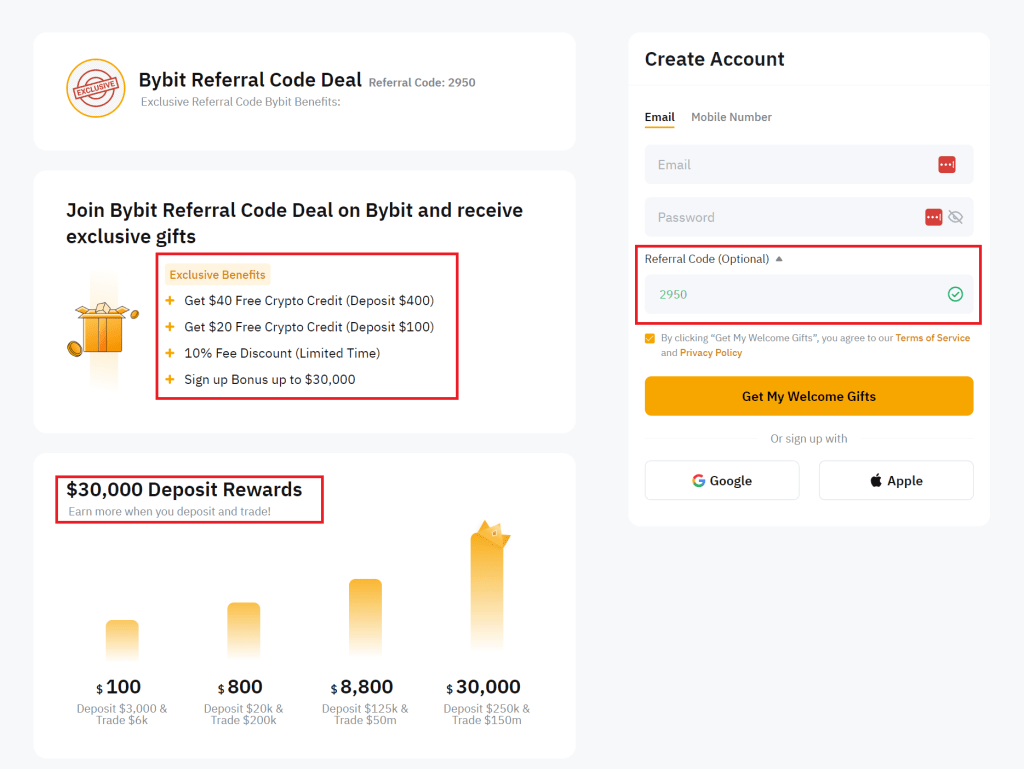The width and height of the screenshot is (1024, 769).
Task: Switch to the Mobile Number tab
Action: click(x=731, y=117)
